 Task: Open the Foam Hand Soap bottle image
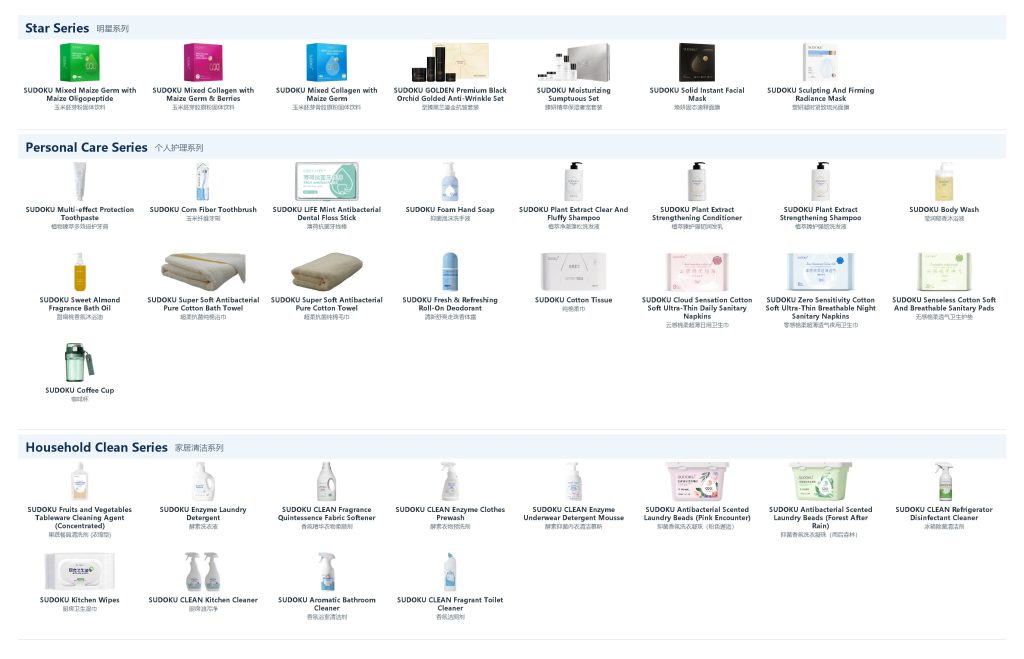coord(450,182)
